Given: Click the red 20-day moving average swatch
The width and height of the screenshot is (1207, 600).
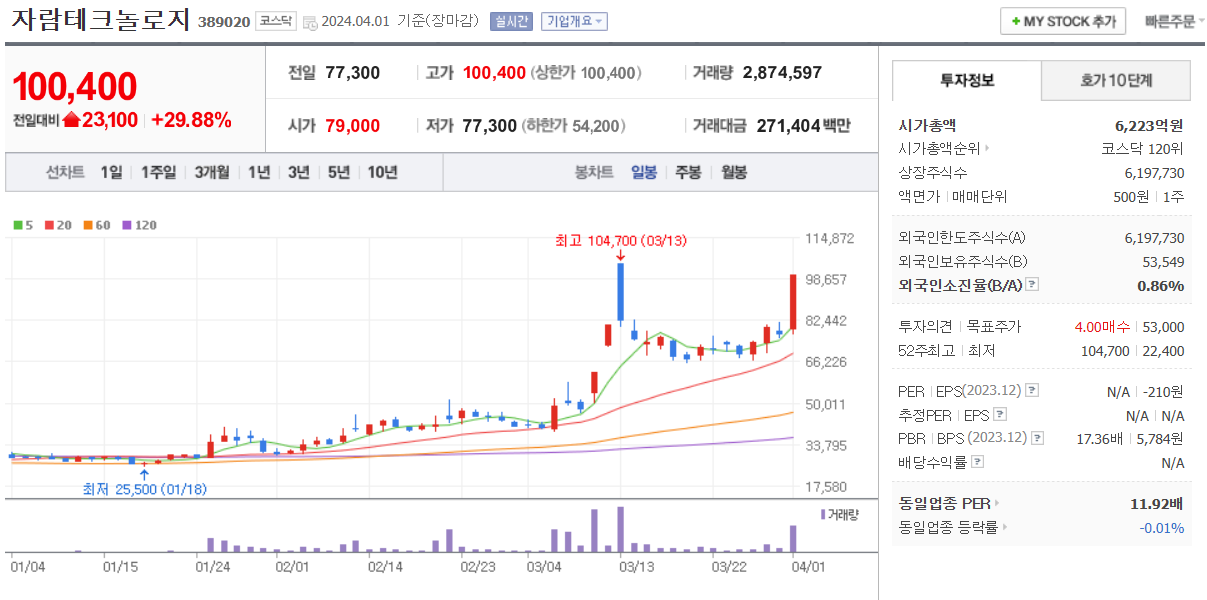Looking at the screenshot, I should pos(48,226).
